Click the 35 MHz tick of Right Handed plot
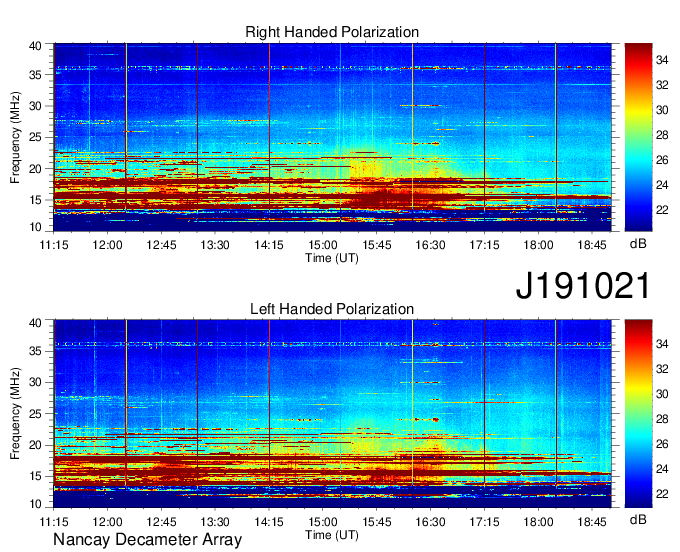The height and width of the screenshot is (552, 680). (x=35, y=75)
